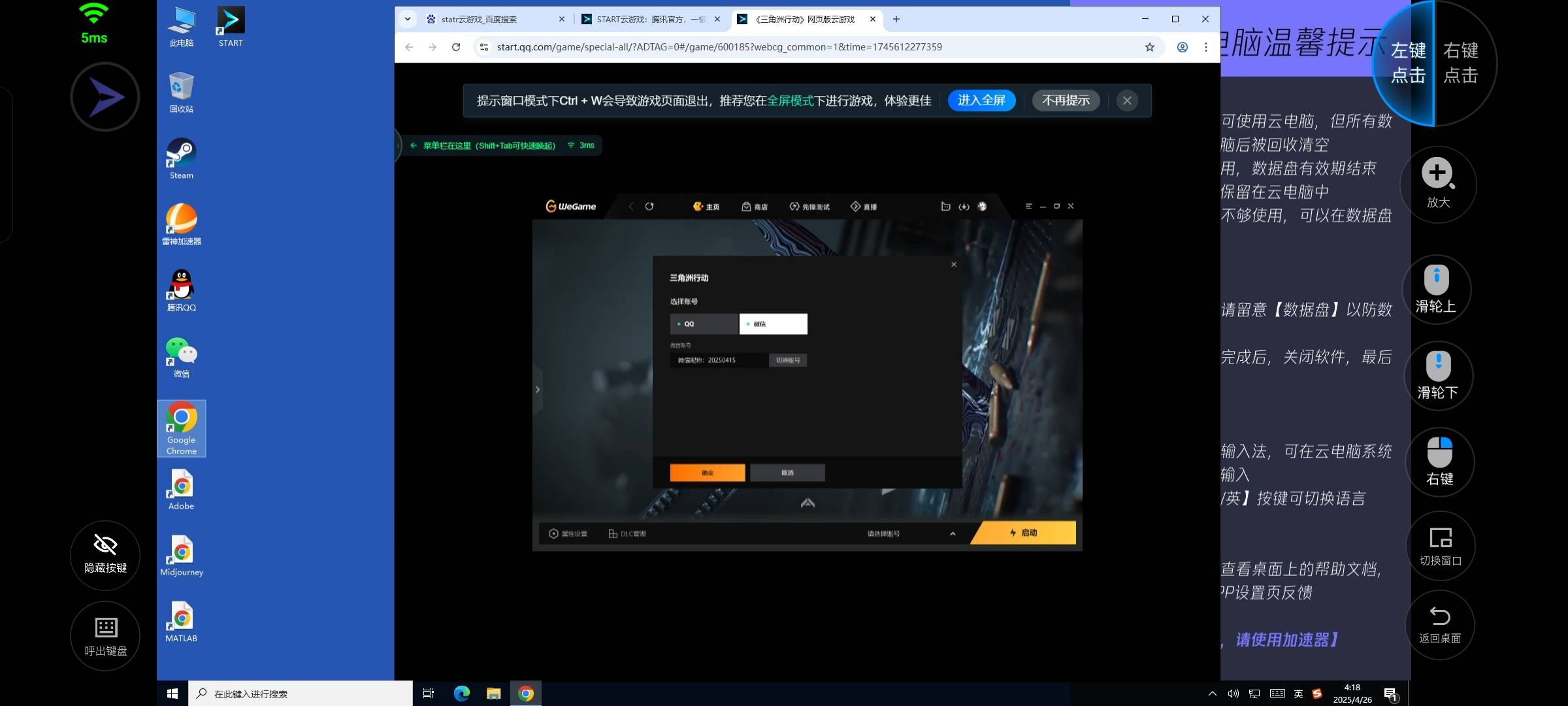
Task: Click 进入全屏 fullscreen button
Action: point(981,101)
